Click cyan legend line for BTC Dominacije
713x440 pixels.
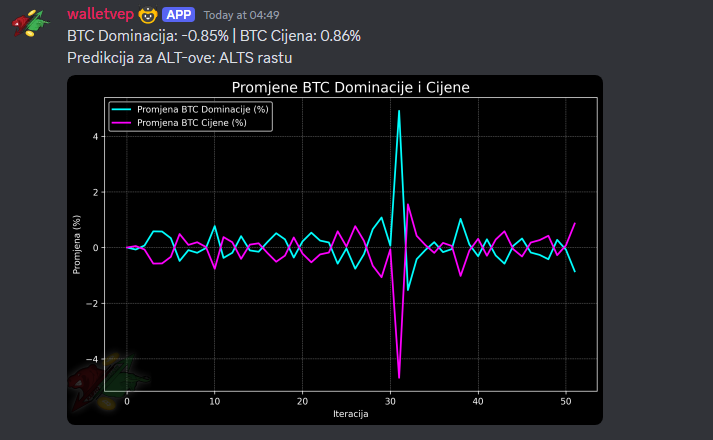[x=121, y=109]
